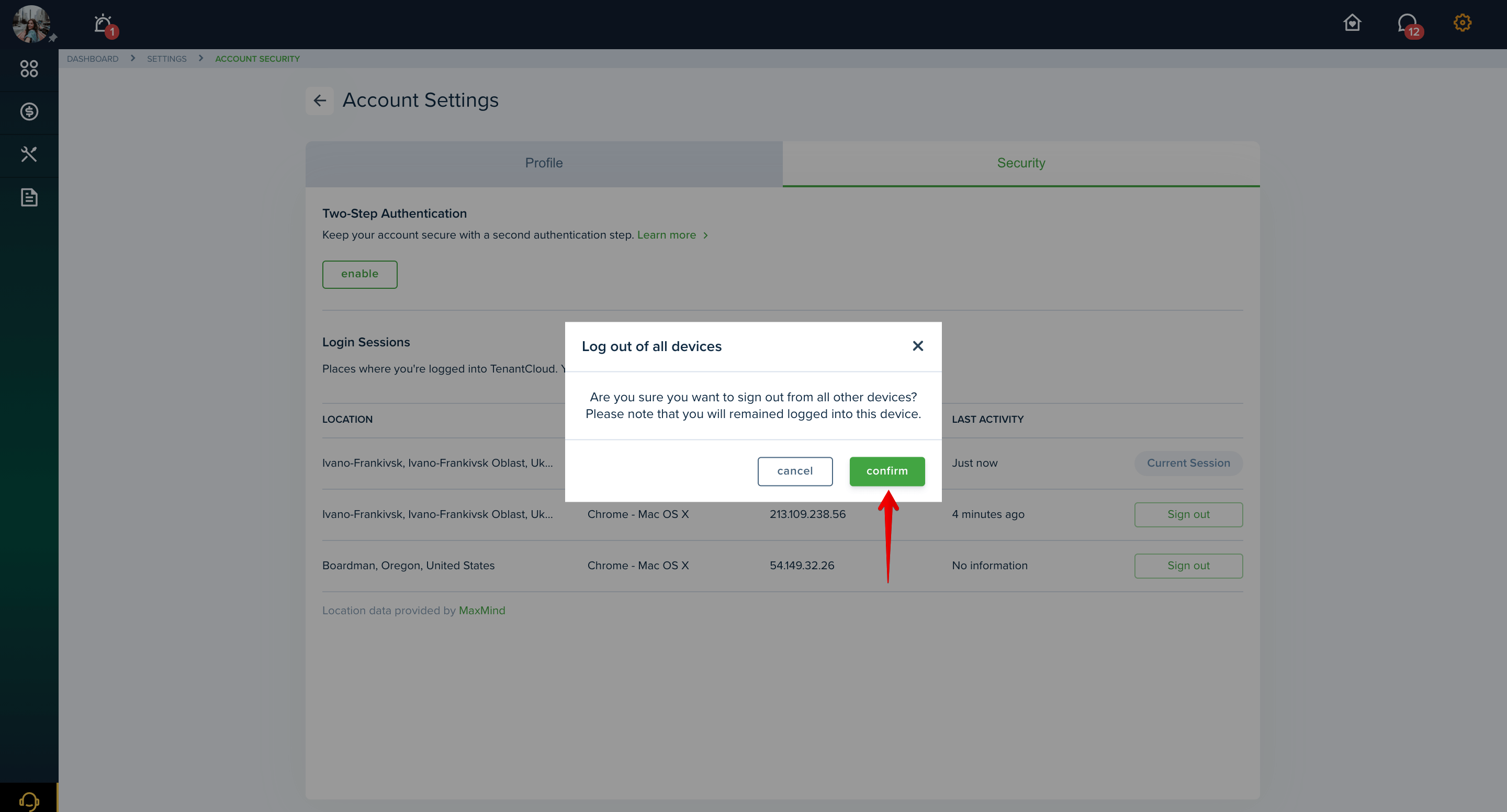1507x812 pixels.
Task: Click the Account Settings page title
Action: coord(421,100)
